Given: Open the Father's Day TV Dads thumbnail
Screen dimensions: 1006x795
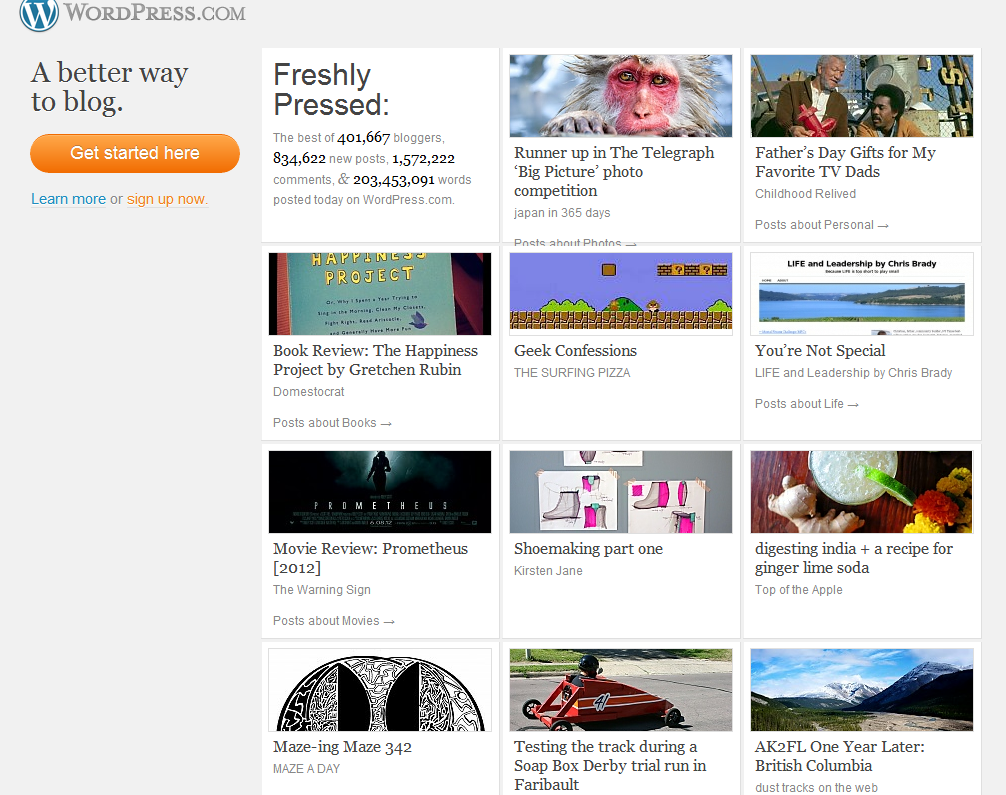Looking at the screenshot, I should (861, 96).
